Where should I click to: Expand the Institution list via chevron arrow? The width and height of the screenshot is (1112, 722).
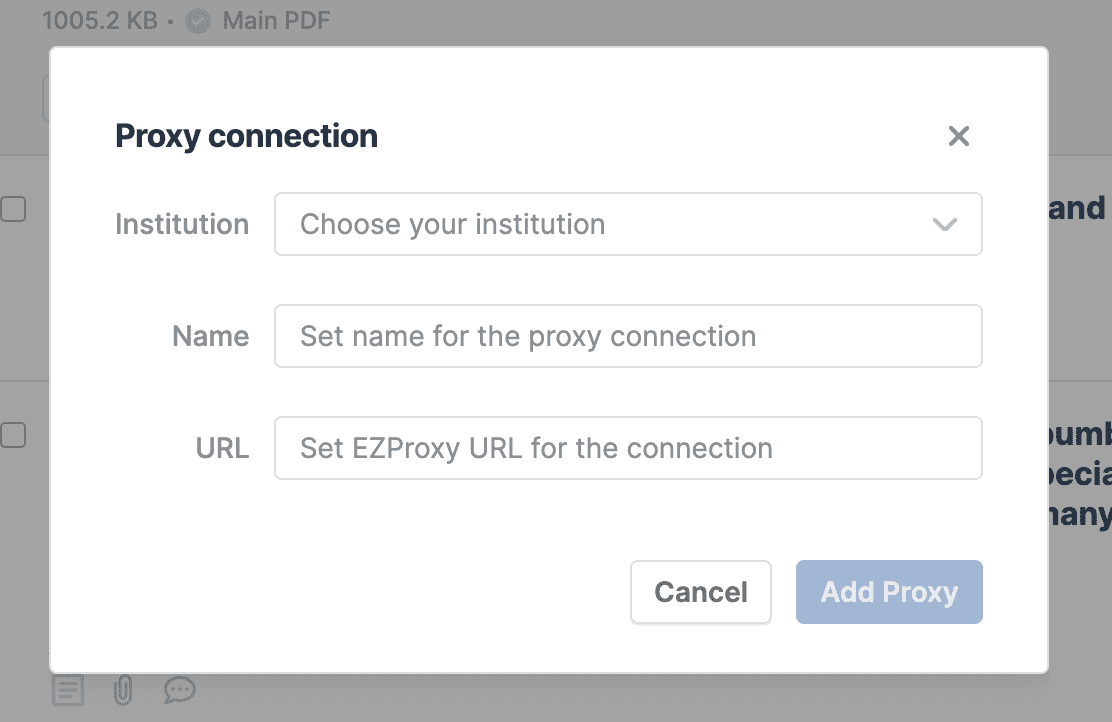pyautogui.click(x=944, y=224)
